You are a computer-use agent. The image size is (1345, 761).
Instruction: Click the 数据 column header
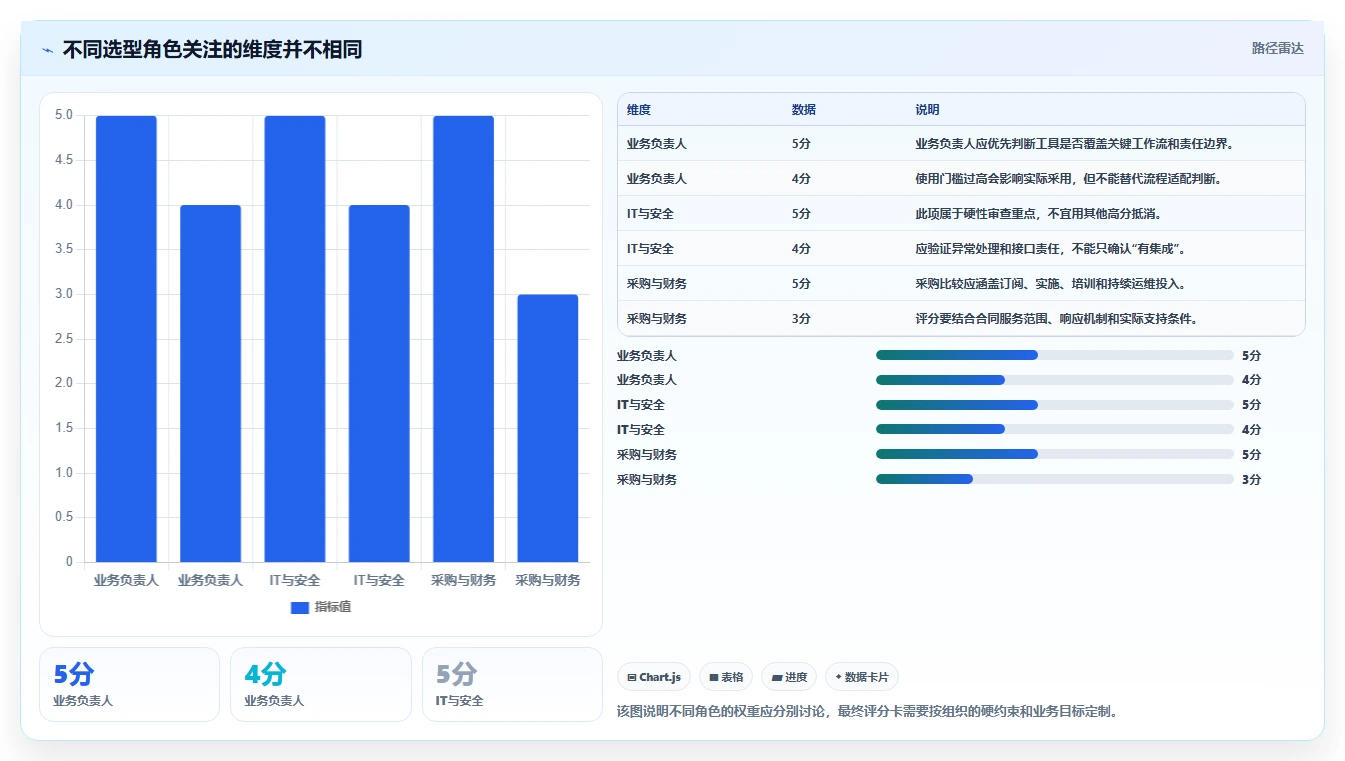point(804,110)
